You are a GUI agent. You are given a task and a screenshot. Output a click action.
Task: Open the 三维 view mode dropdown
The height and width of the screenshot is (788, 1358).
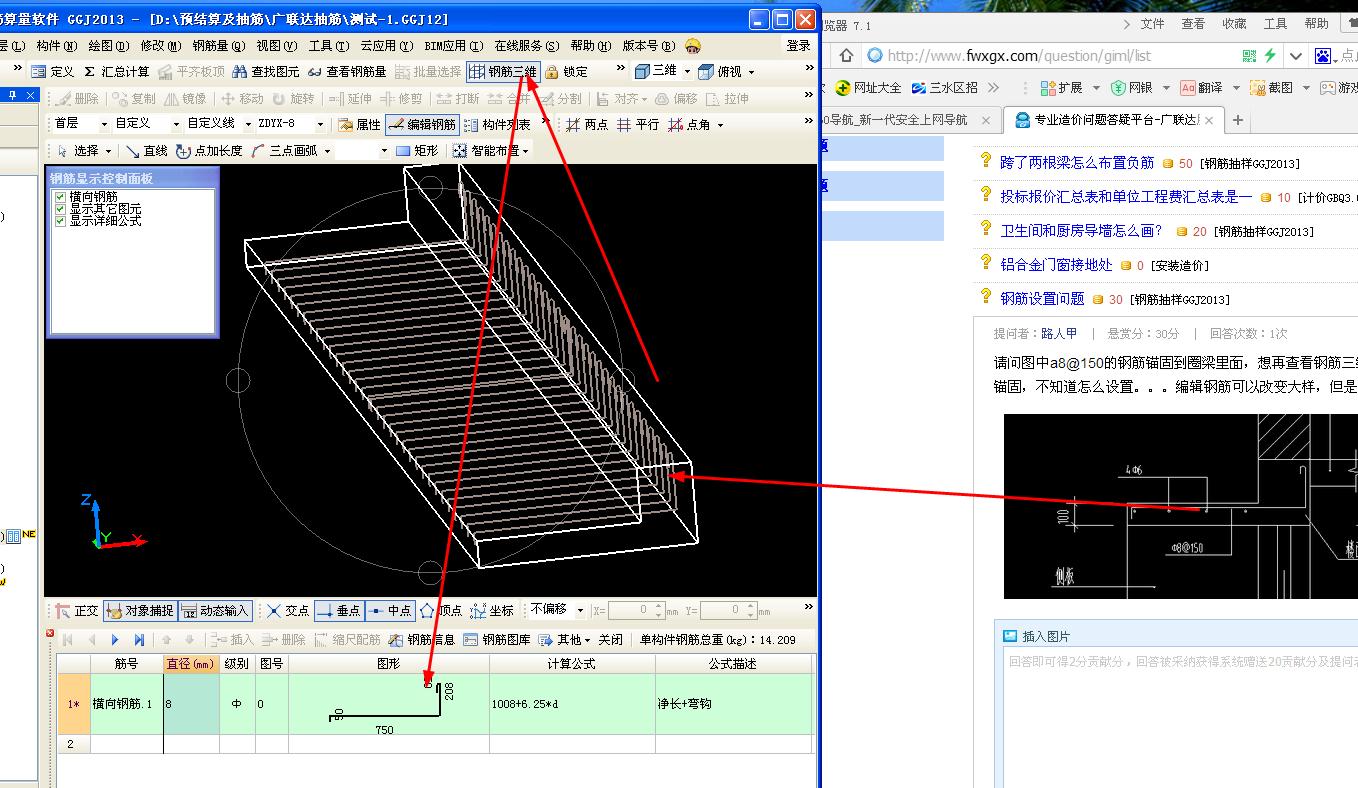pos(686,72)
